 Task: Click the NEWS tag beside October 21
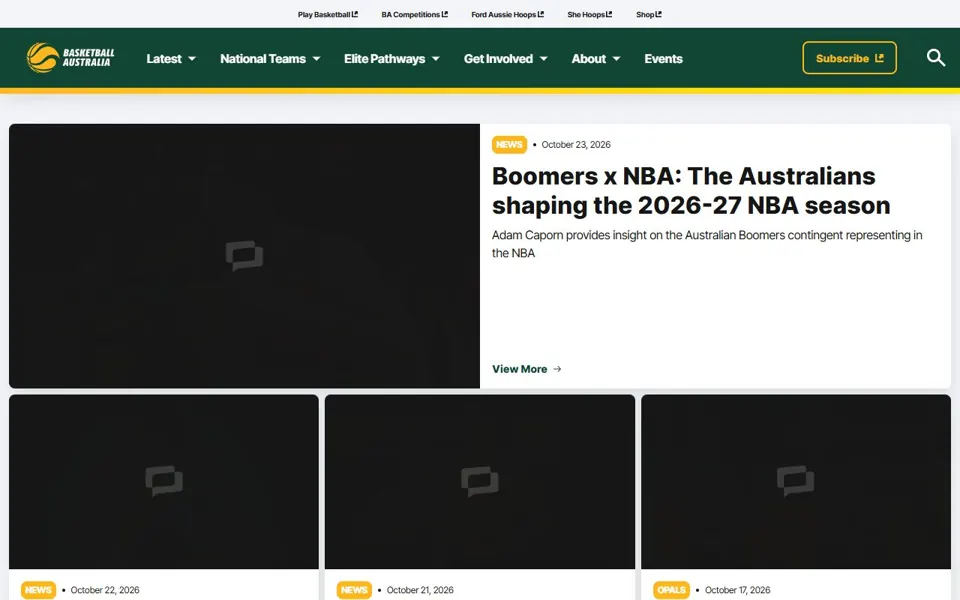(x=354, y=590)
